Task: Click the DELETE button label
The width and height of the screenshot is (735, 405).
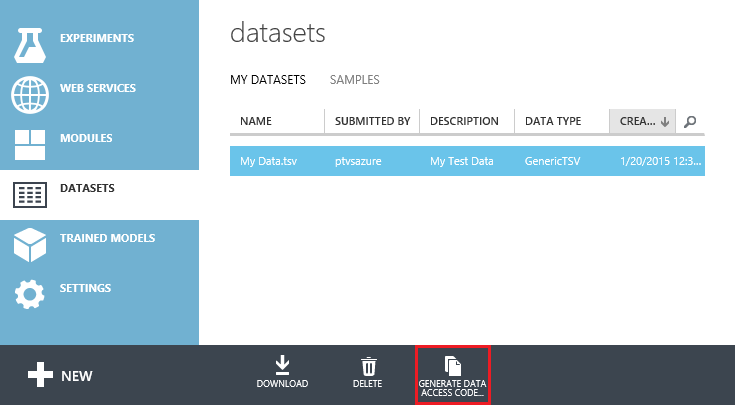Action: coord(368,383)
